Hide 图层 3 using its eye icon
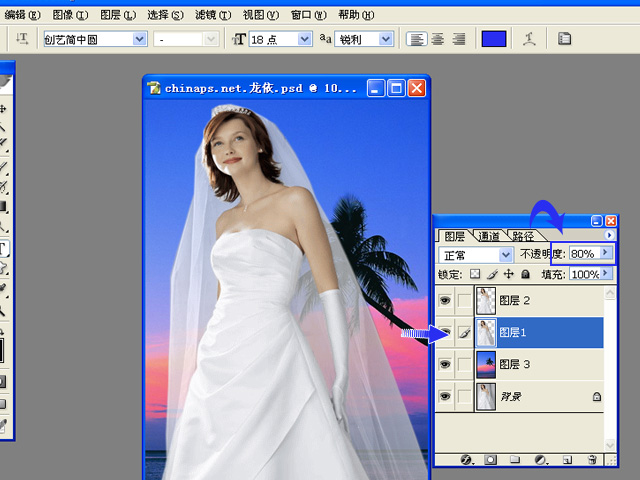640x480 pixels. [x=445, y=364]
